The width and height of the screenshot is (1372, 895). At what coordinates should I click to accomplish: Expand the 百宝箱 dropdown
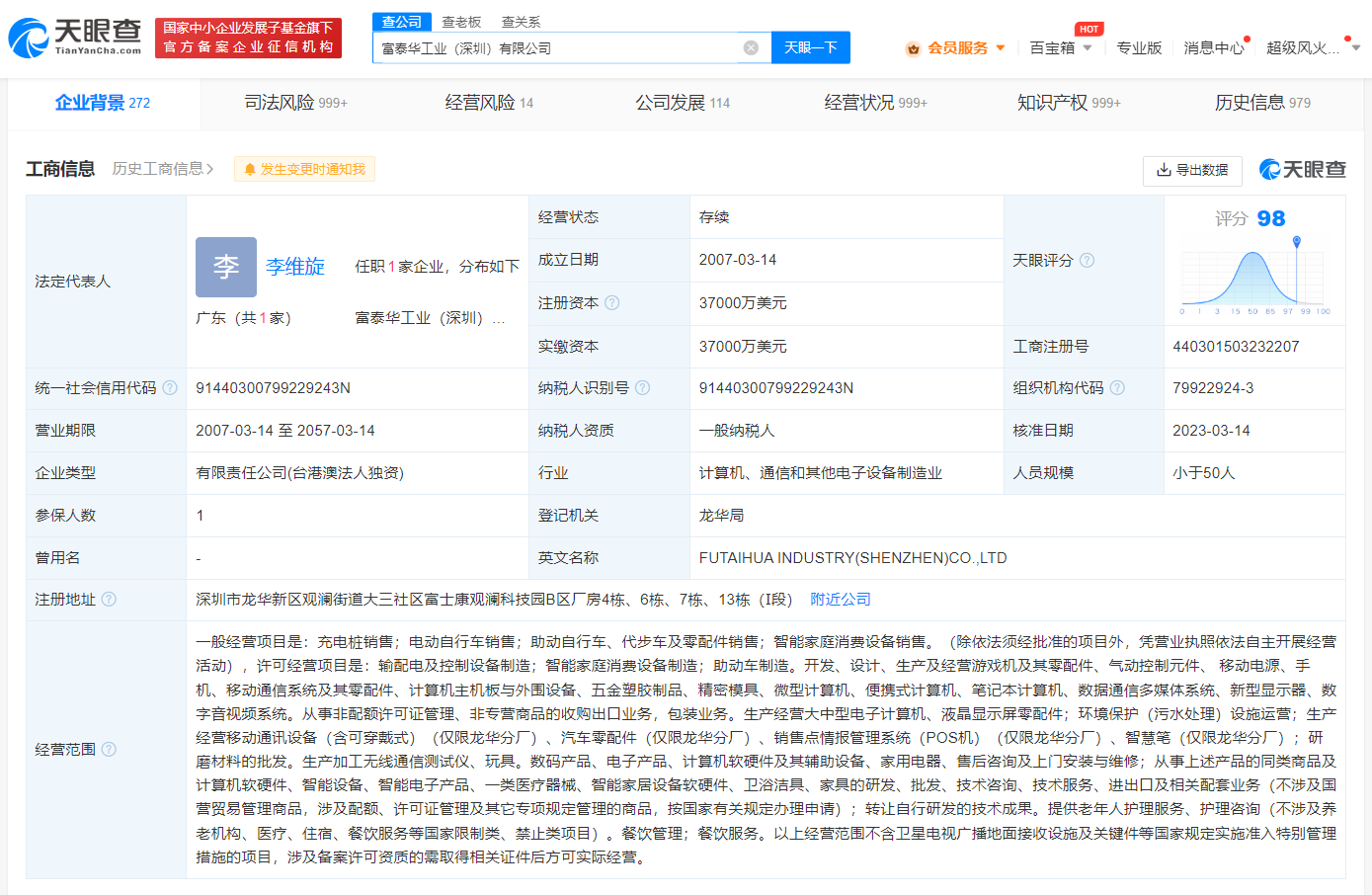tap(1088, 47)
